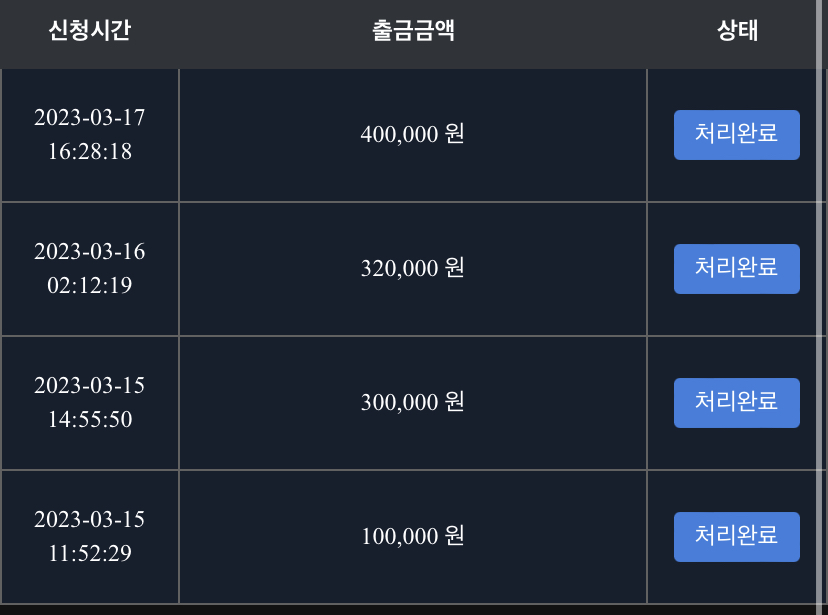Select the 02:12:19 time text
Viewport: 828px width, 615px height.
tap(90, 286)
